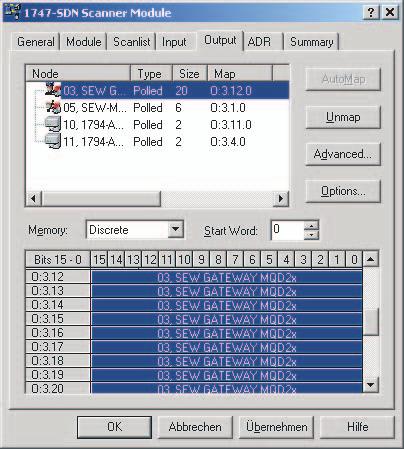Open the Advanced... settings
This screenshot has width=404, height=449.
pyautogui.click(x=343, y=154)
